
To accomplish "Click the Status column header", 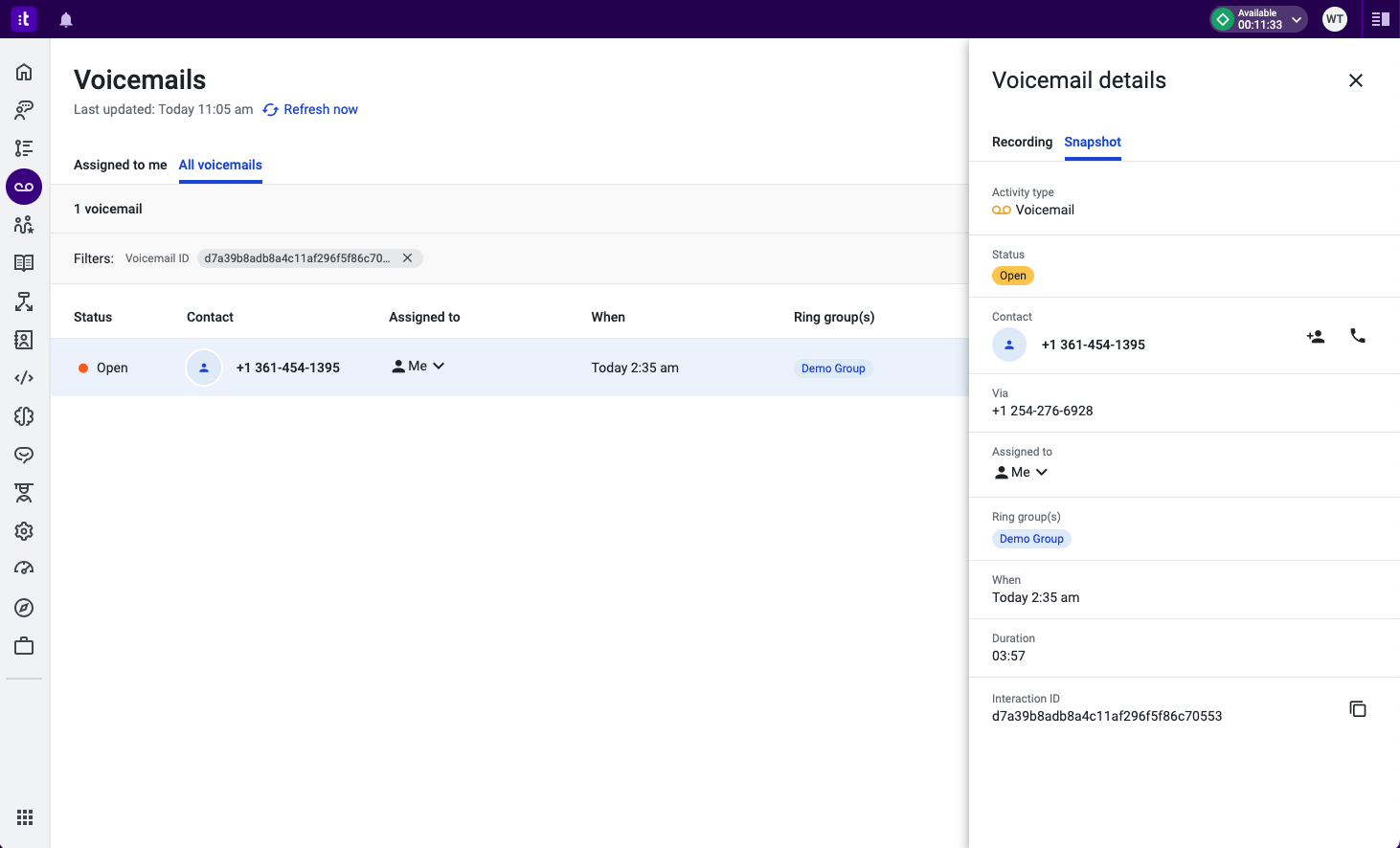I will (93, 317).
